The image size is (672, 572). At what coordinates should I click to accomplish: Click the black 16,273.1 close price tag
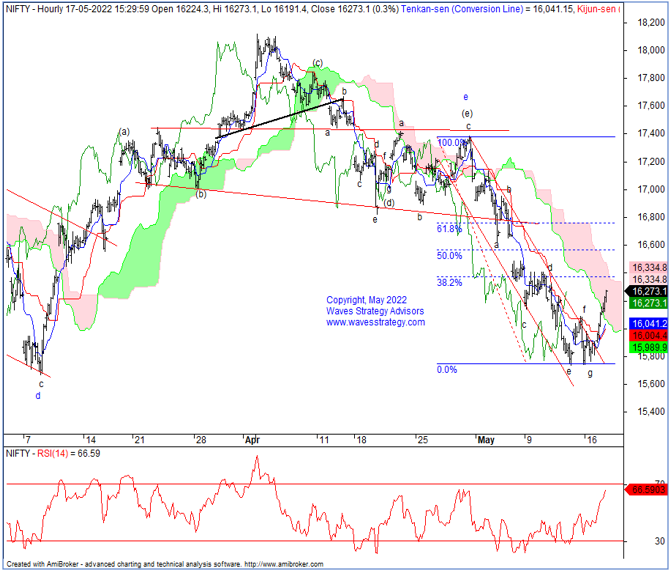click(x=648, y=292)
